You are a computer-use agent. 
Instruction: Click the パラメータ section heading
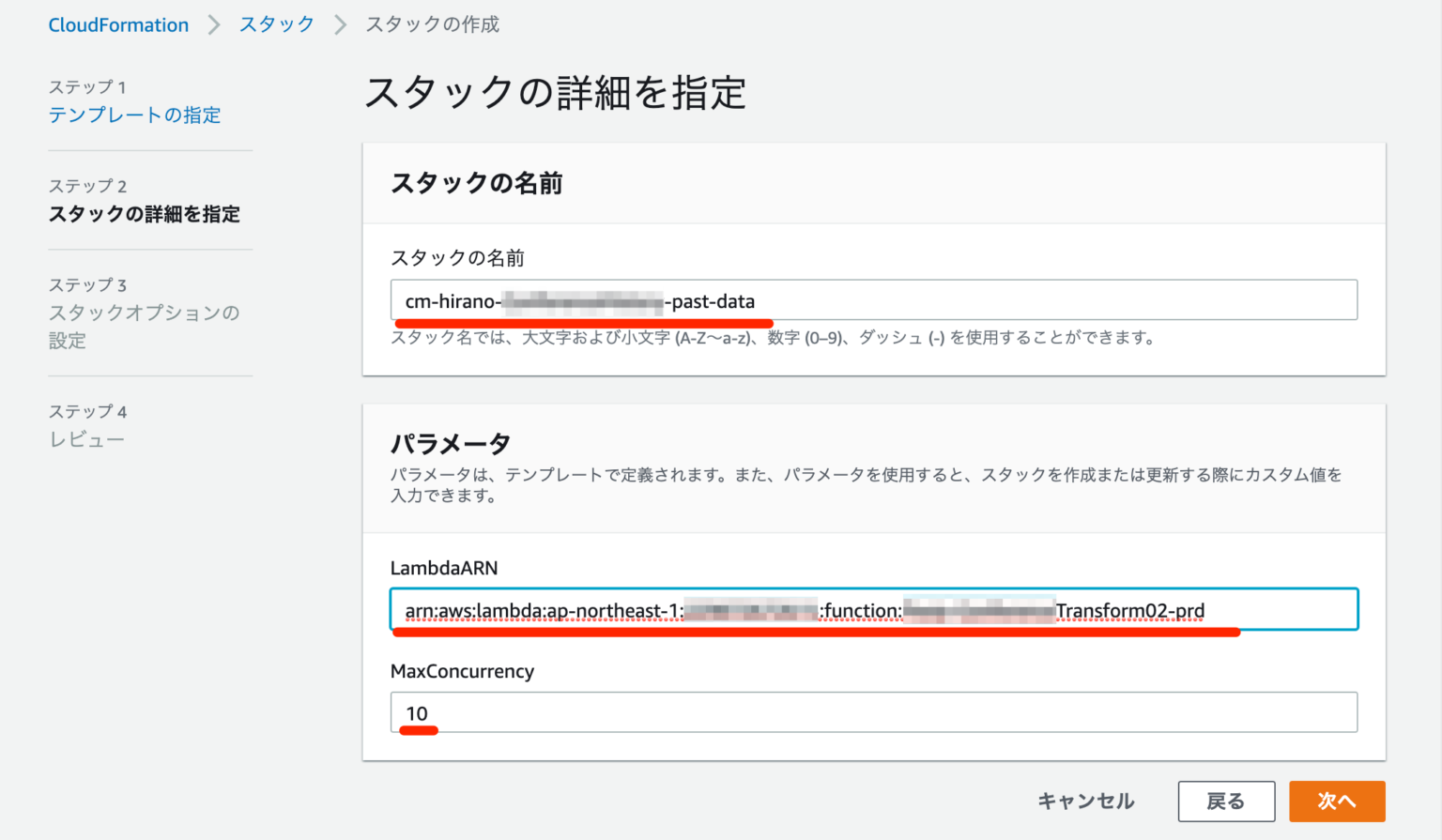click(450, 443)
